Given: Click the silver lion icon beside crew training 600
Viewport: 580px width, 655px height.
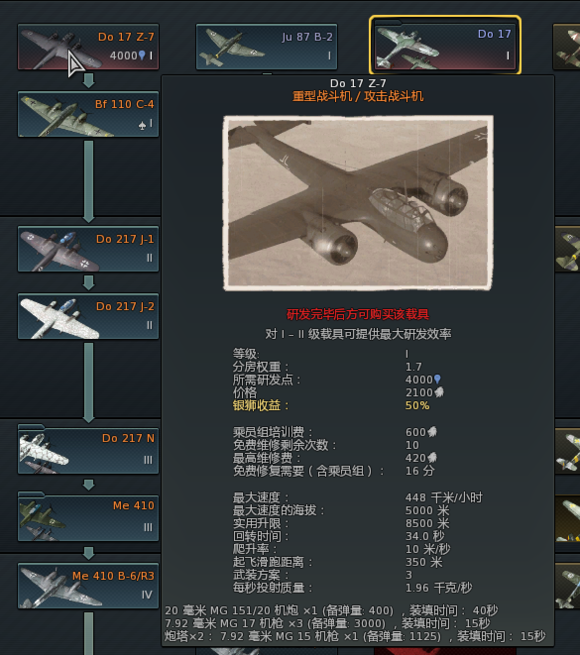Looking at the screenshot, I should 432,431.
